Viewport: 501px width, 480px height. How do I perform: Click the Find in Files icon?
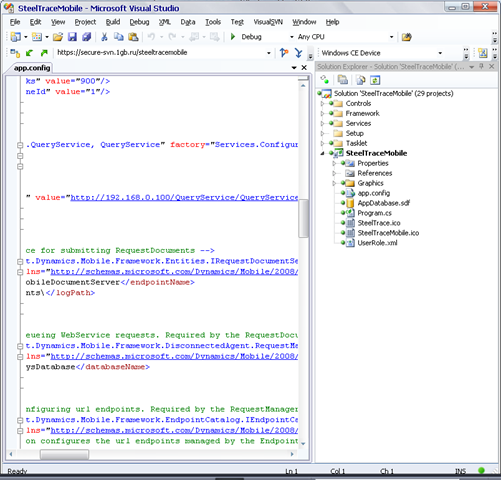[406, 37]
